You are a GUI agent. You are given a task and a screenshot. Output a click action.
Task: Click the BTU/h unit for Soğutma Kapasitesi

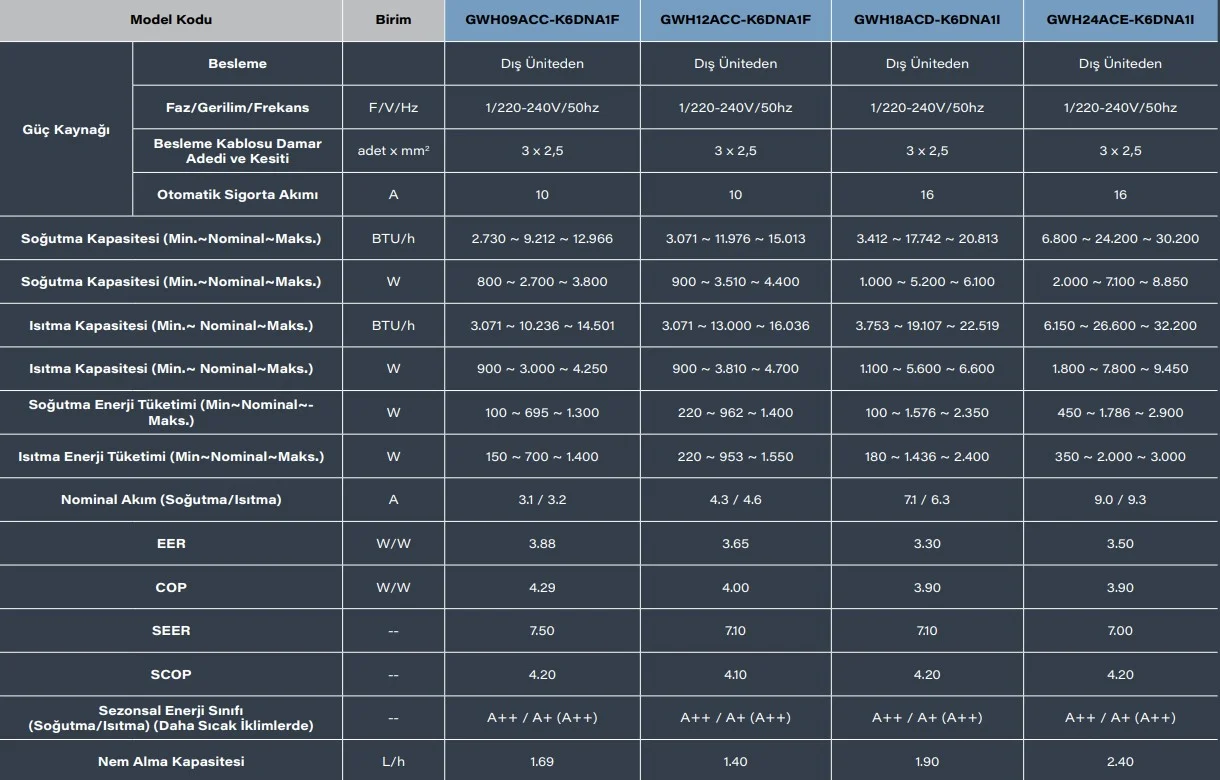[393, 238]
